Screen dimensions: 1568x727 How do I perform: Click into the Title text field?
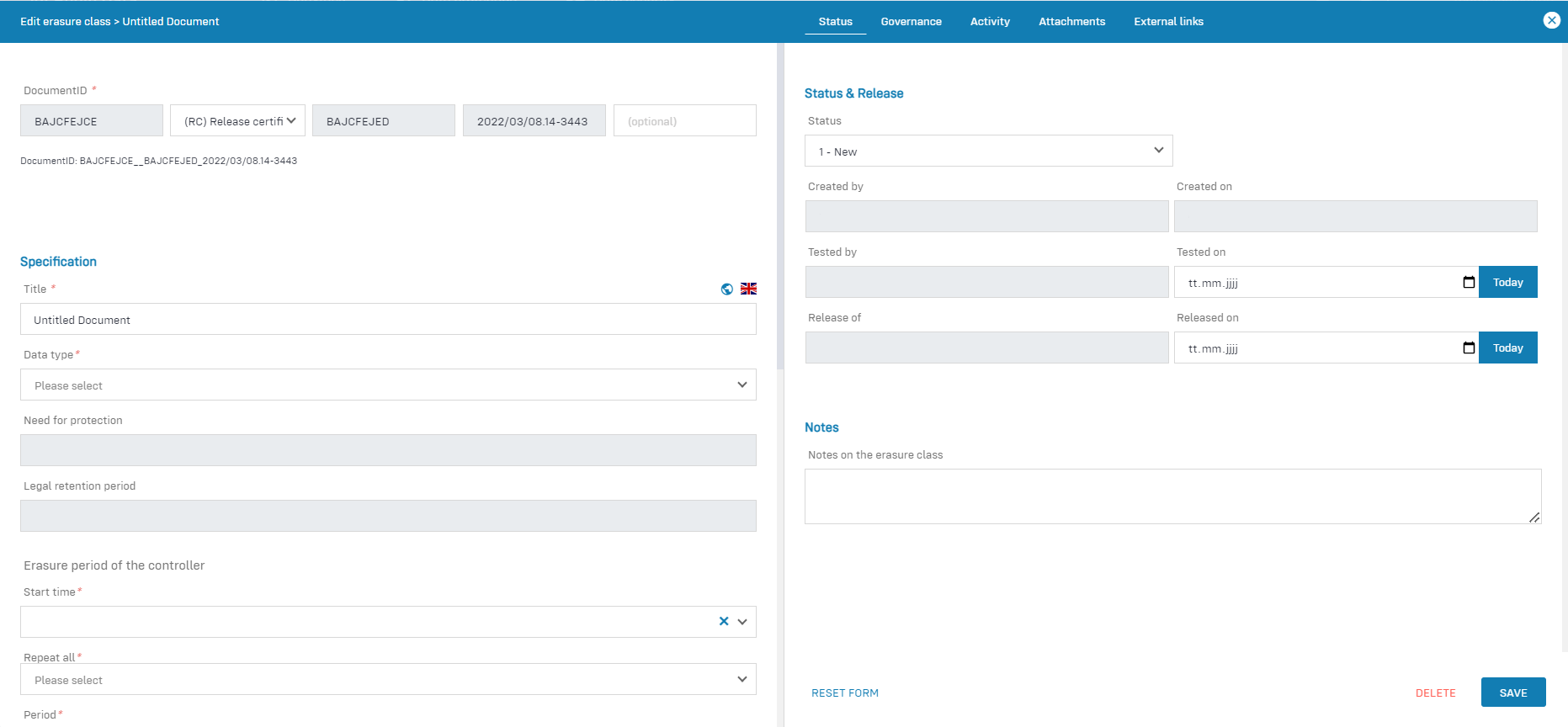coord(388,320)
